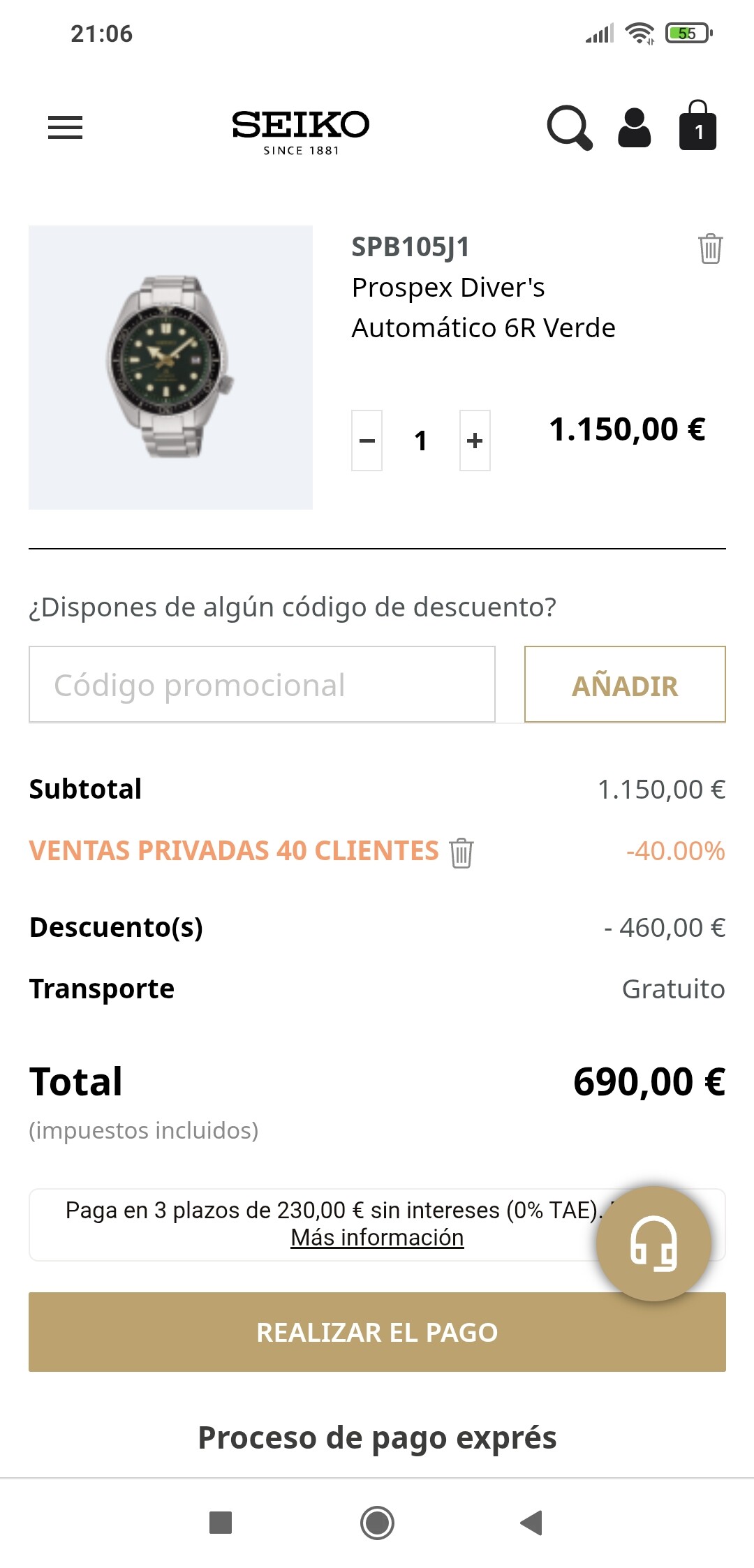Viewport: 754px width, 1568px height.
Task: Delete the VENTAS PRIVADAS 40 discount
Action: click(461, 852)
